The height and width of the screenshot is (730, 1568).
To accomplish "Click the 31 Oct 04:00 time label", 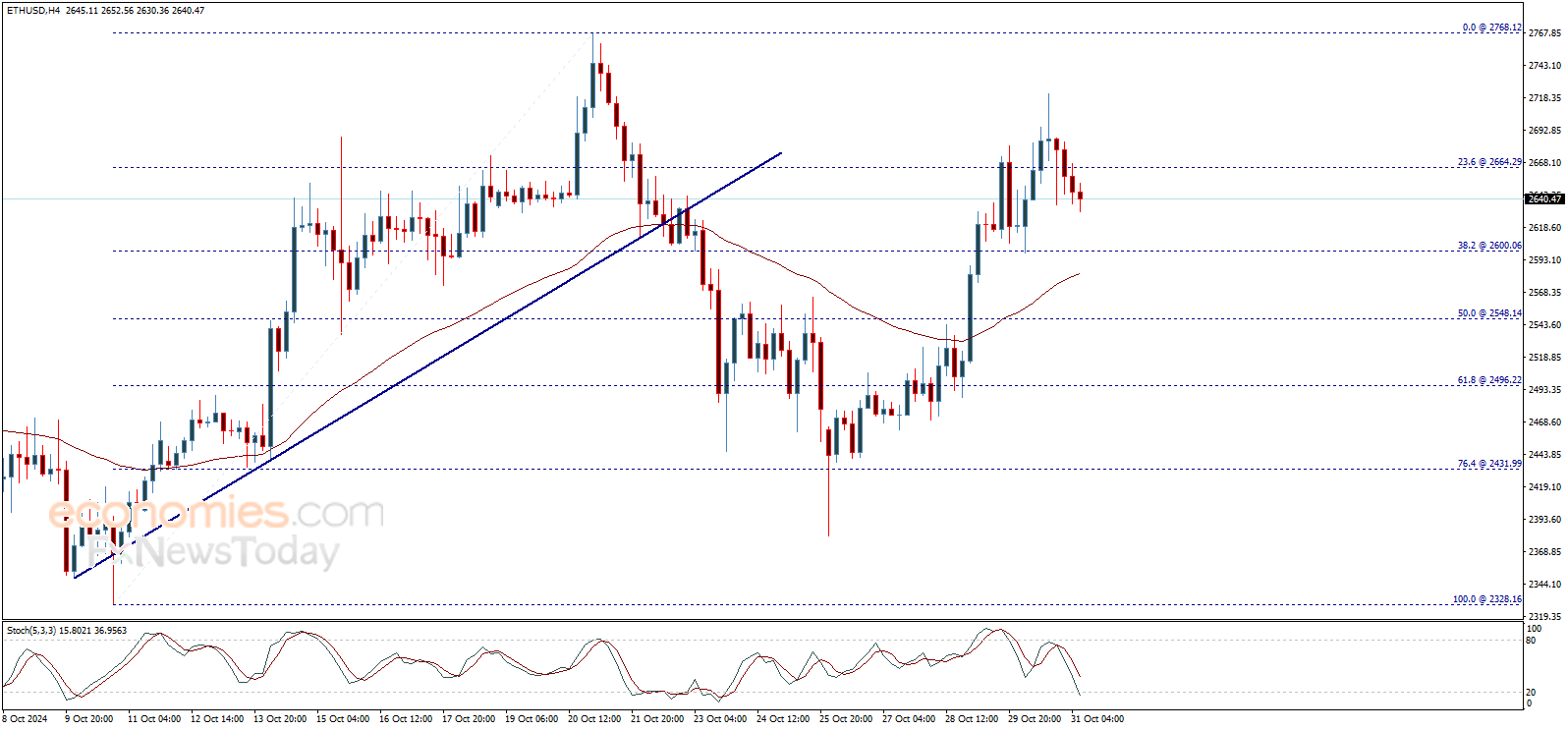I will 1097,719.
